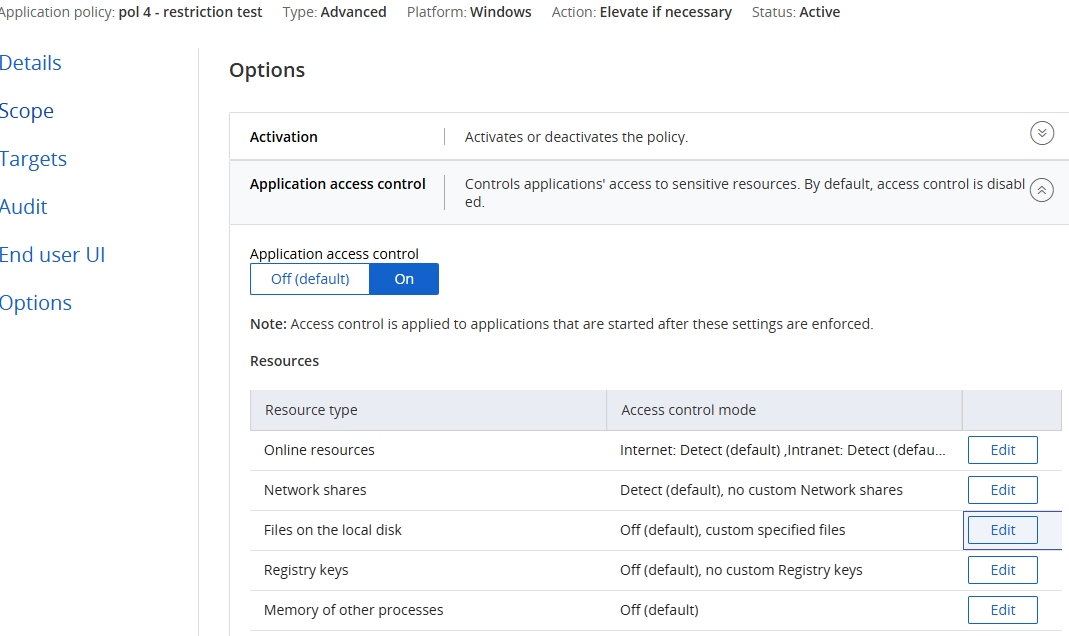Switch access control to Off (default)

310,279
